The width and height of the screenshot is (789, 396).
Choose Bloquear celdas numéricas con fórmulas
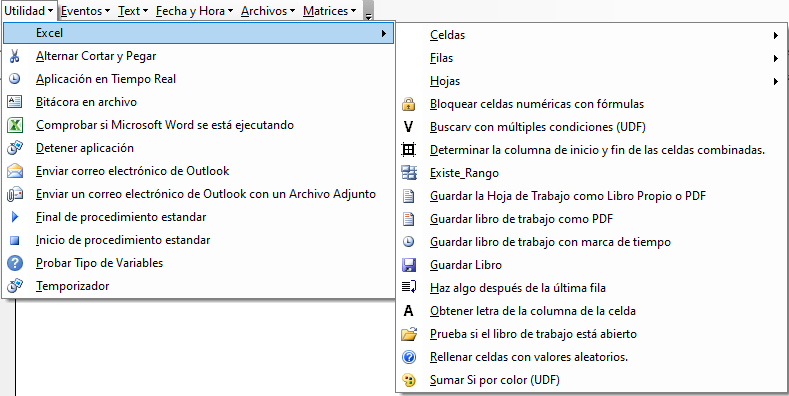tap(592, 104)
